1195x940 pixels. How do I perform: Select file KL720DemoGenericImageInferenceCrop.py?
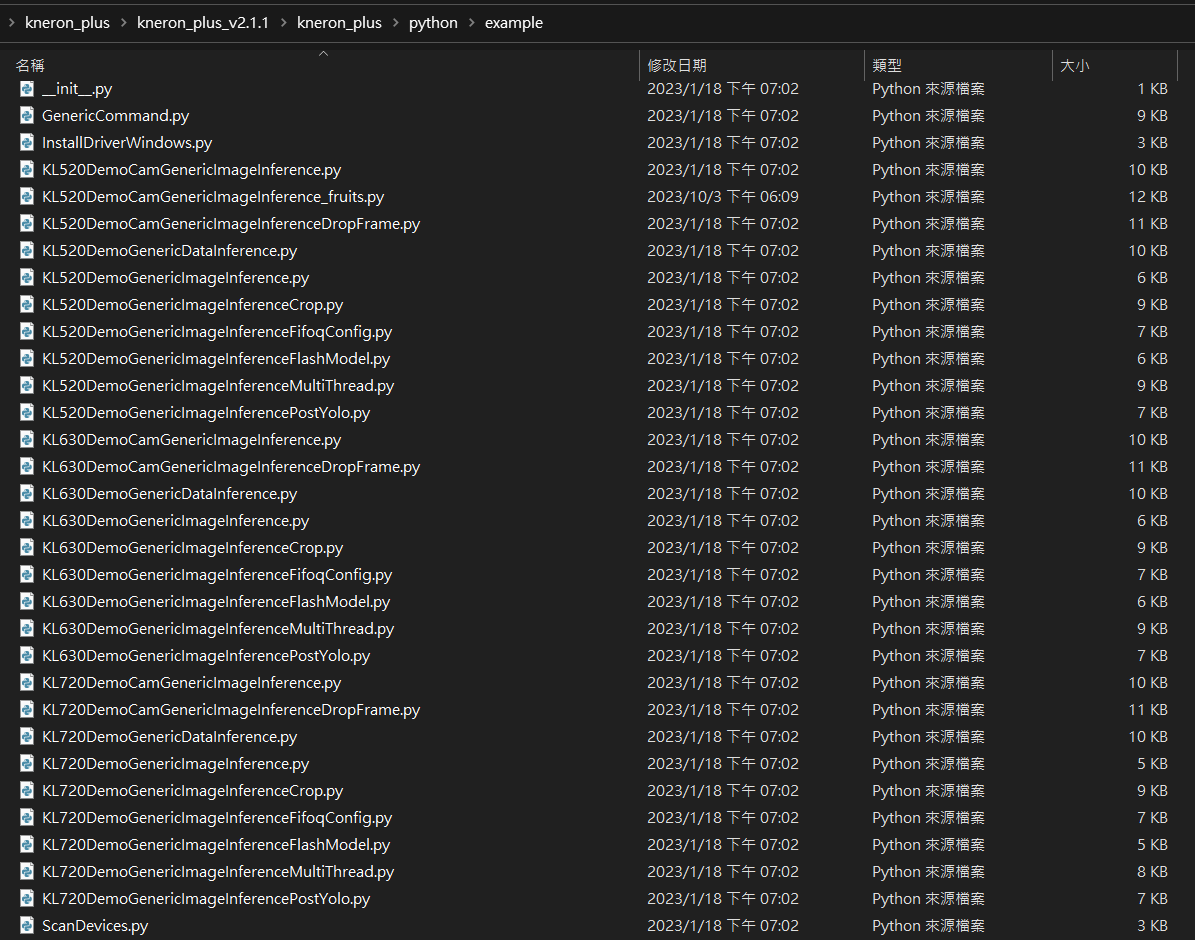(192, 791)
